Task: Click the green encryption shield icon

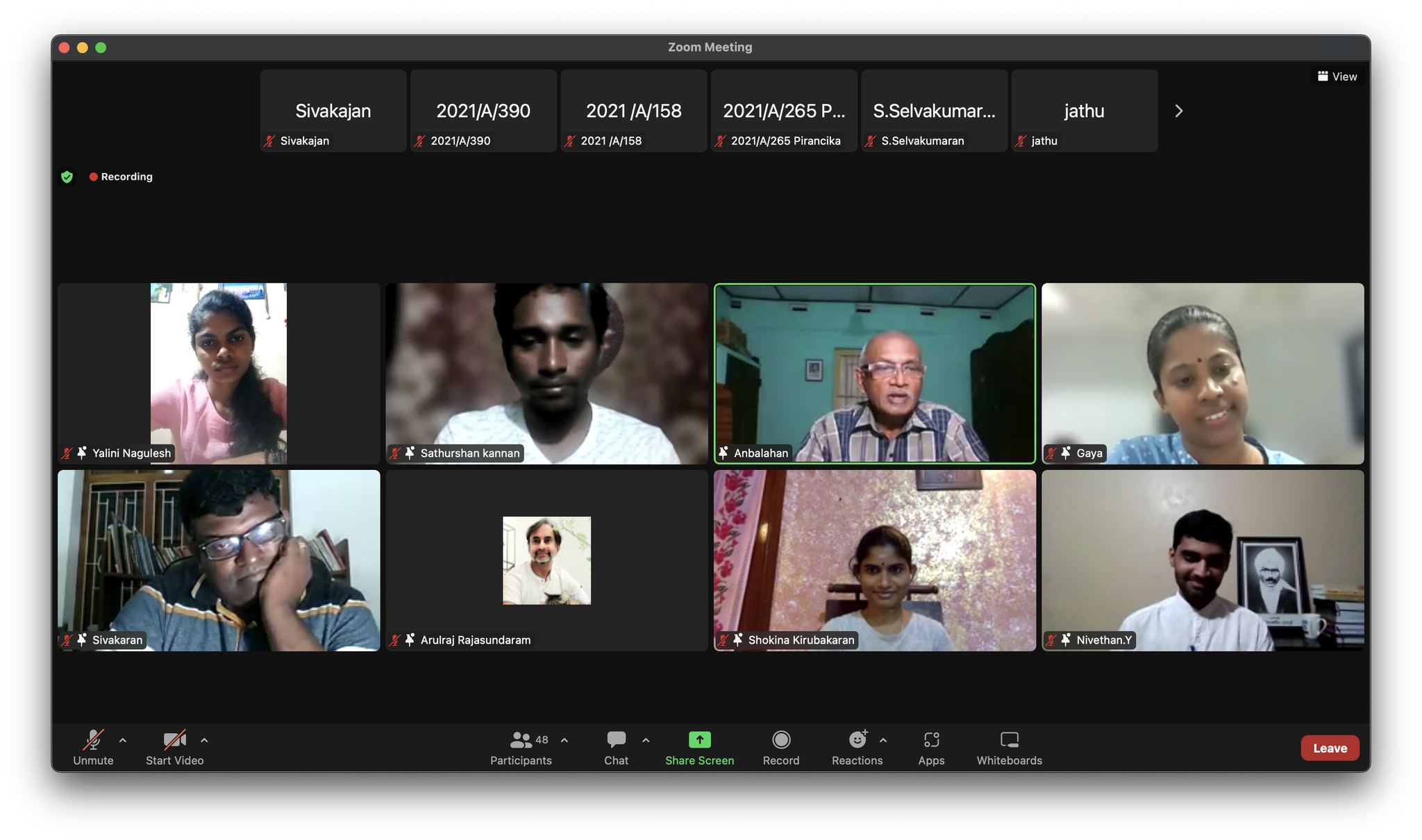Action: (67, 177)
